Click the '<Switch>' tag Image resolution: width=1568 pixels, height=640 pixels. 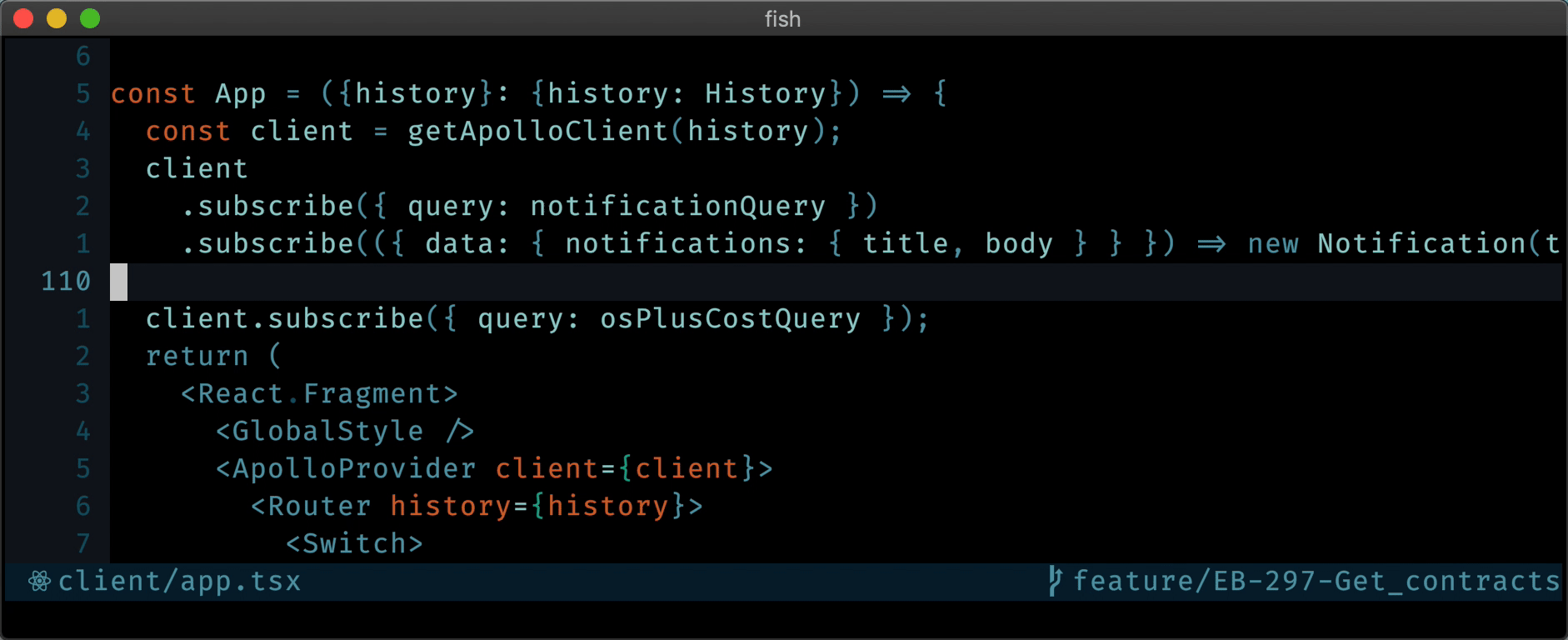point(354,543)
